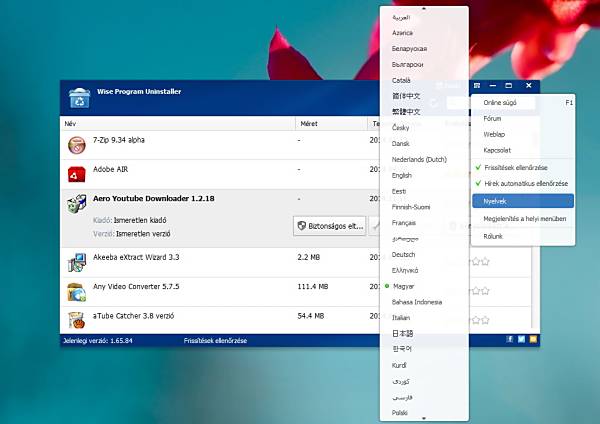Select the Akeeba eXtract Wizard 3.3 name
This screenshot has width=600, height=424.
tap(136, 257)
